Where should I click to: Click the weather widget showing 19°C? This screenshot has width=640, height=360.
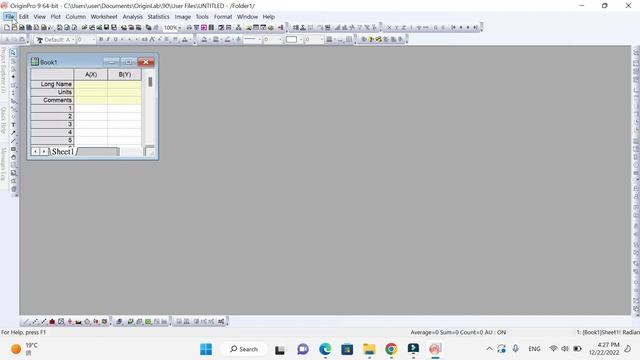[x=24, y=349]
